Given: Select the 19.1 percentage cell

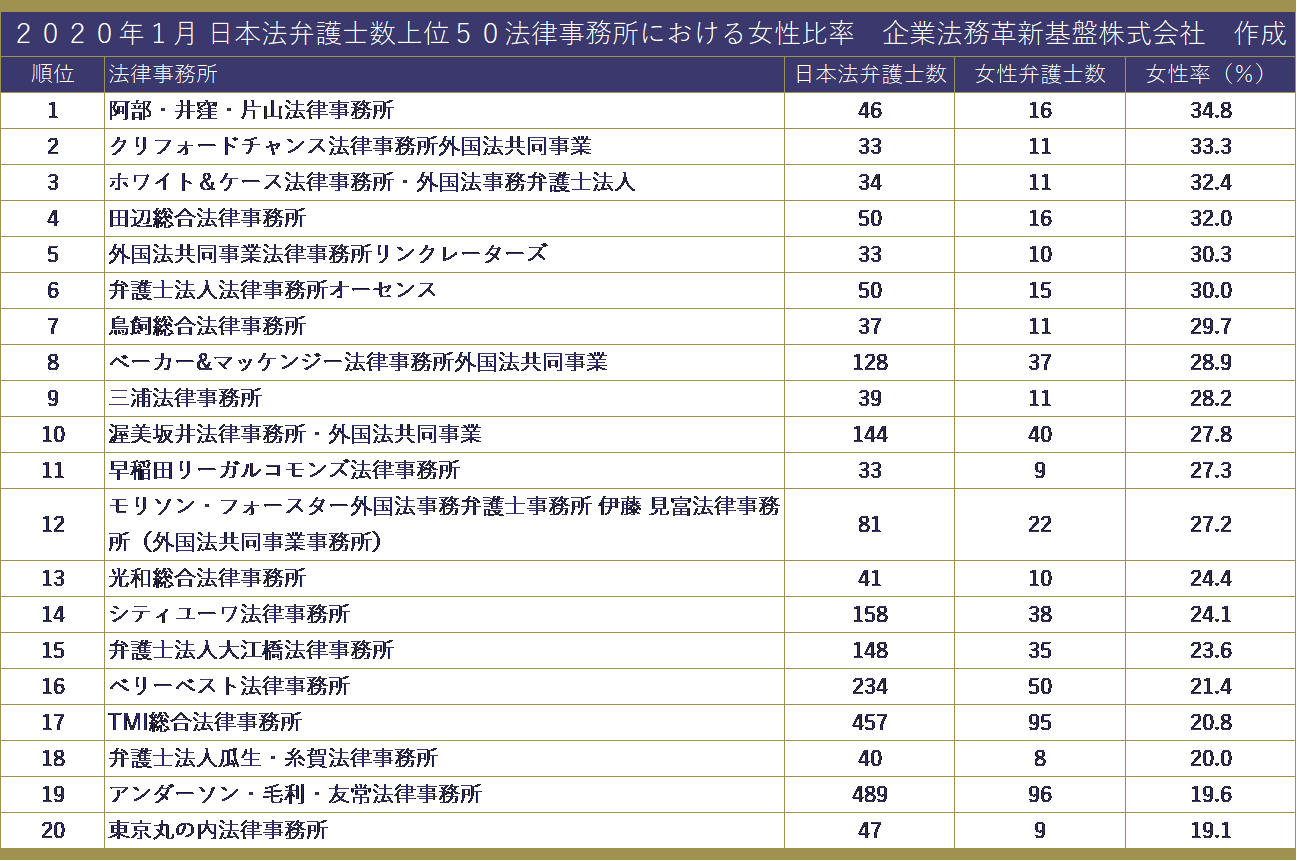Looking at the screenshot, I should click(1211, 831).
